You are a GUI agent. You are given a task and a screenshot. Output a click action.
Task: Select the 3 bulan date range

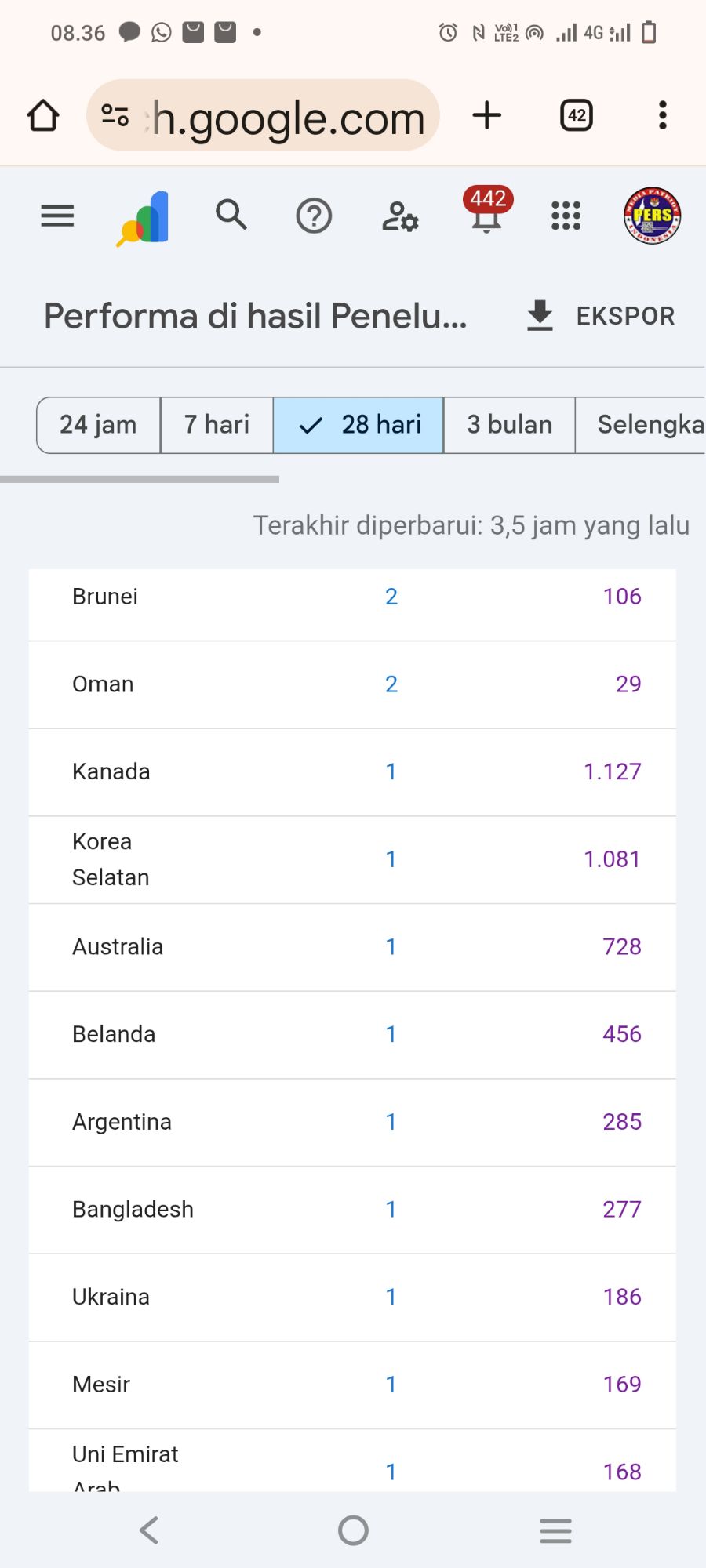[x=509, y=425]
